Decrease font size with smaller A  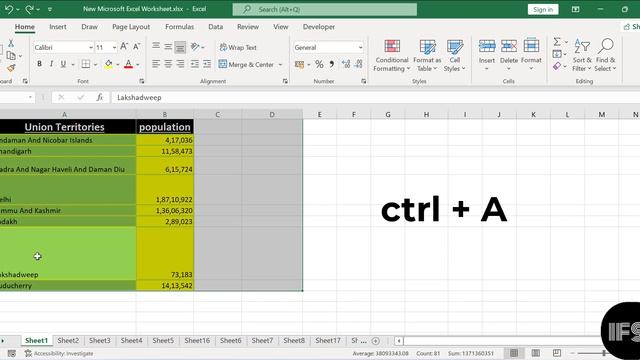tap(137, 47)
